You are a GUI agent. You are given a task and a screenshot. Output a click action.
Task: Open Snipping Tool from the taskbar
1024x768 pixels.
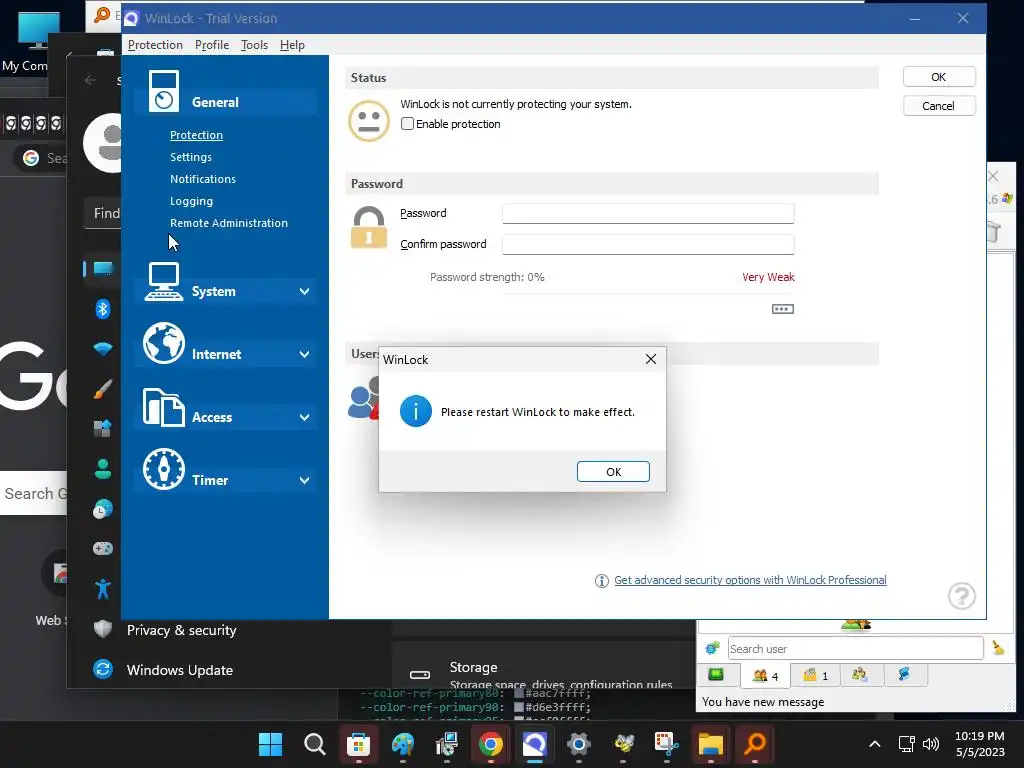point(666,744)
